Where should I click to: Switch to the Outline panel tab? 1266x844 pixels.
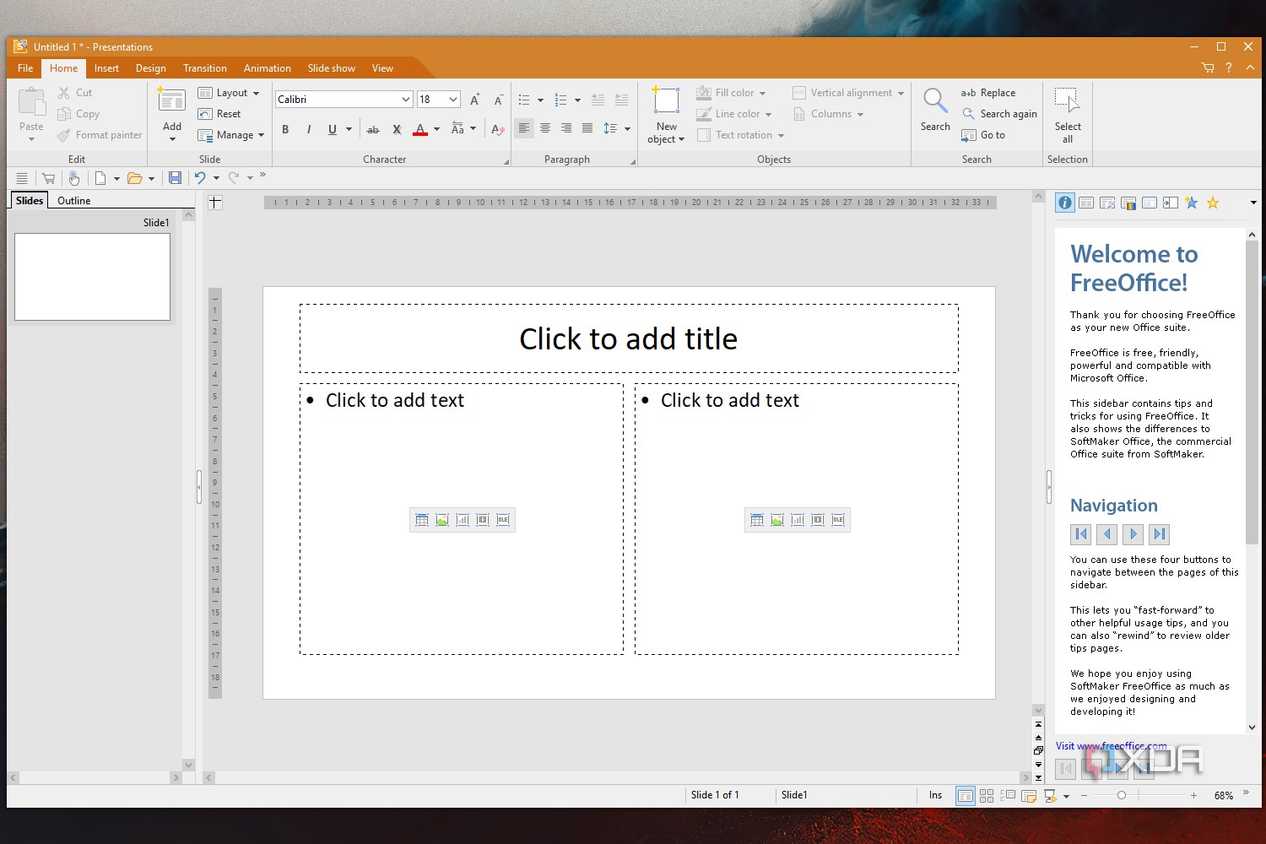pos(74,200)
